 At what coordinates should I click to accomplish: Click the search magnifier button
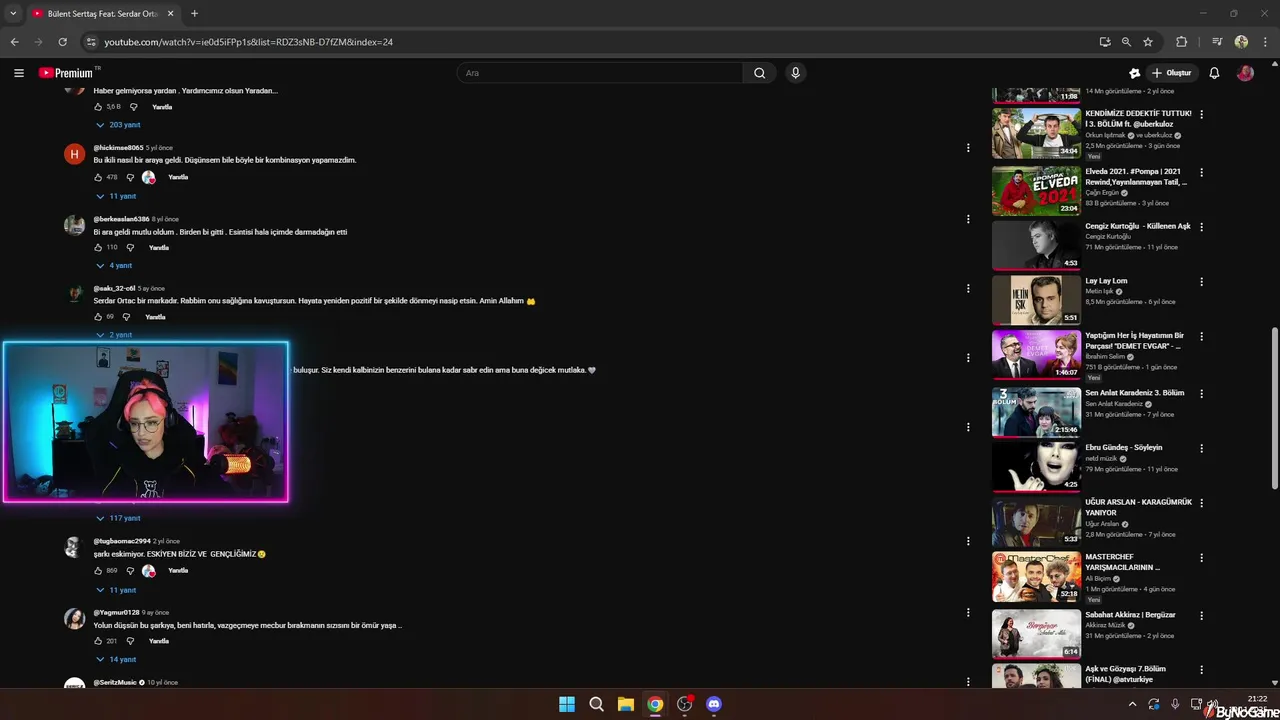pyautogui.click(x=760, y=73)
